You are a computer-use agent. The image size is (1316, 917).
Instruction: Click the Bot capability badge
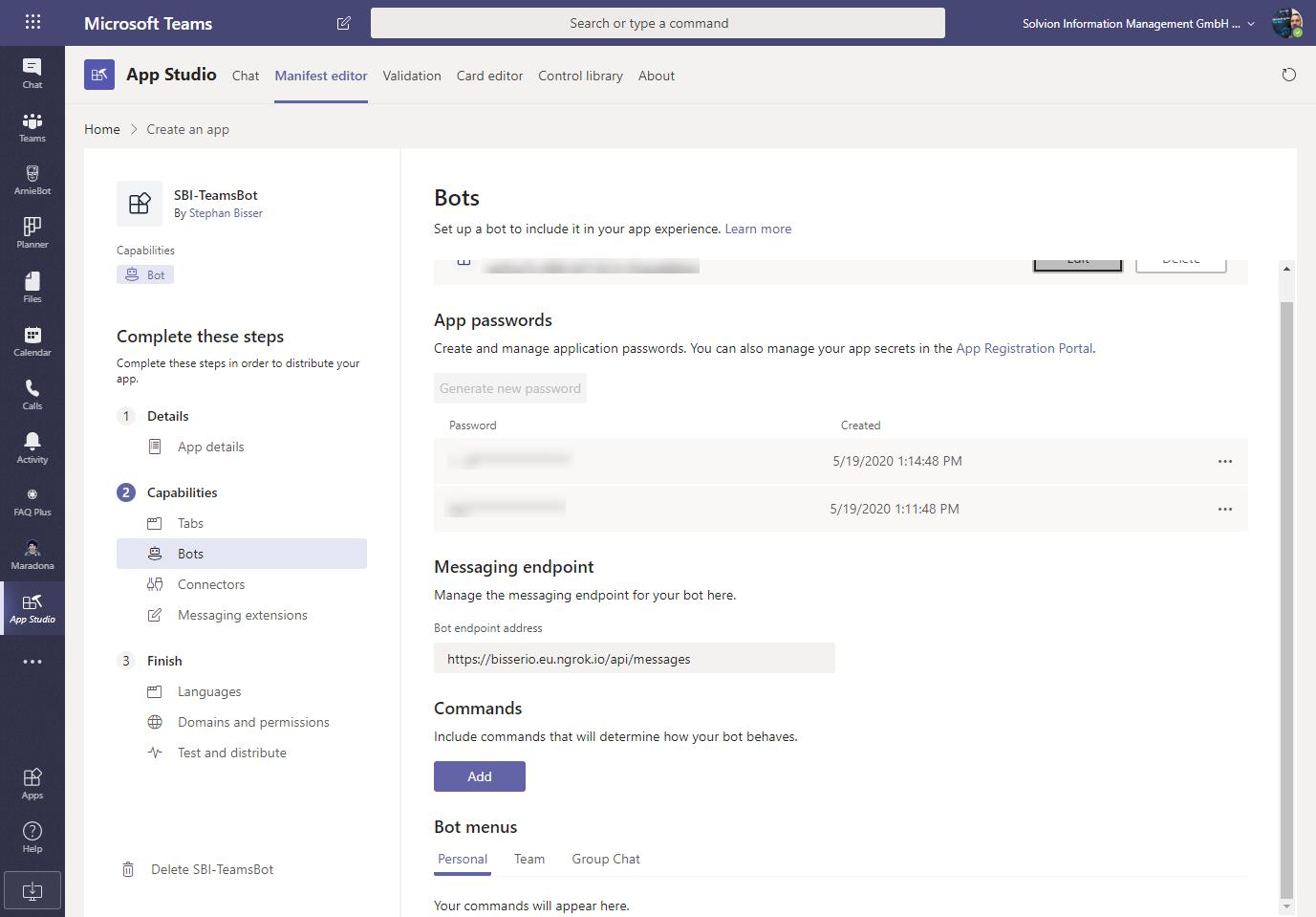tap(145, 274)
